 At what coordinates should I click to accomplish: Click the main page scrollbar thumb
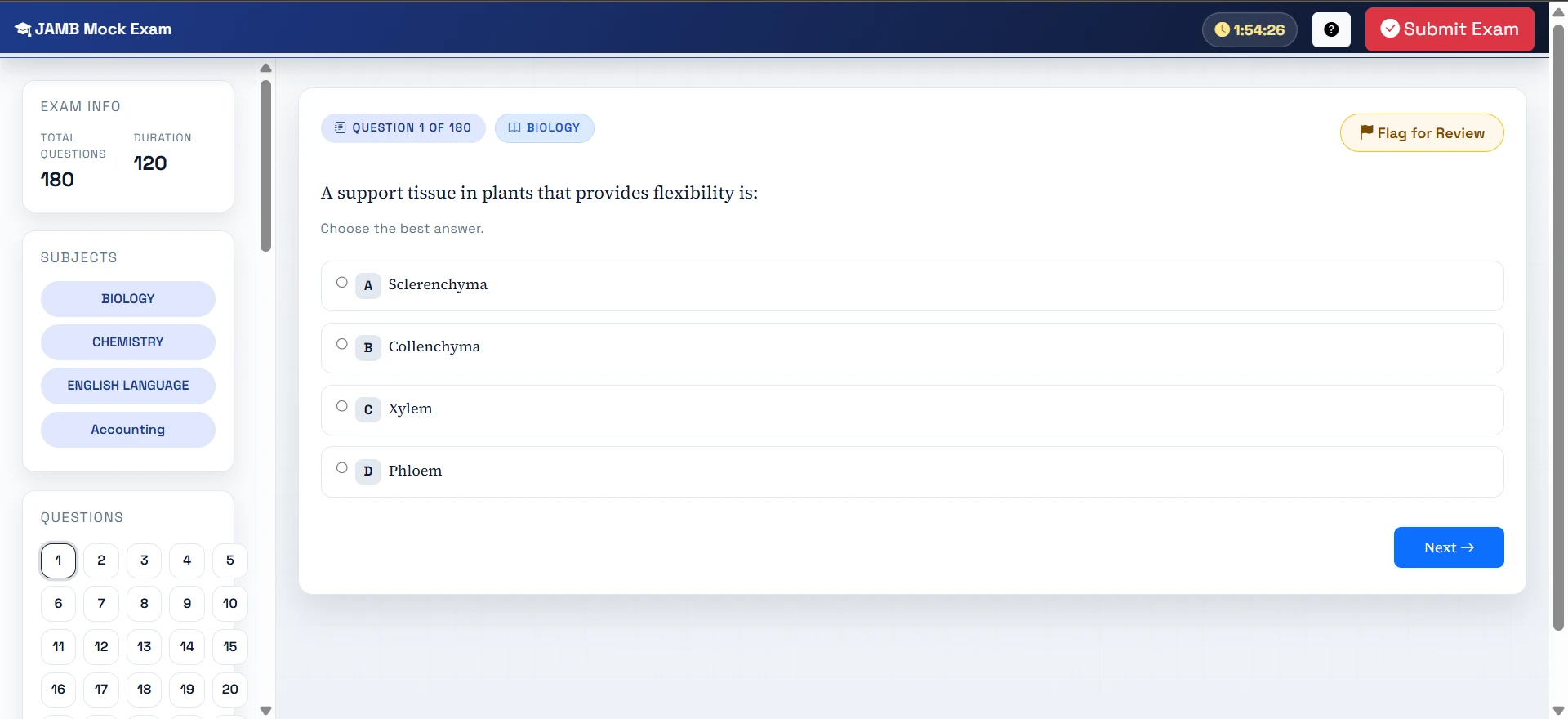[1558, 327]
